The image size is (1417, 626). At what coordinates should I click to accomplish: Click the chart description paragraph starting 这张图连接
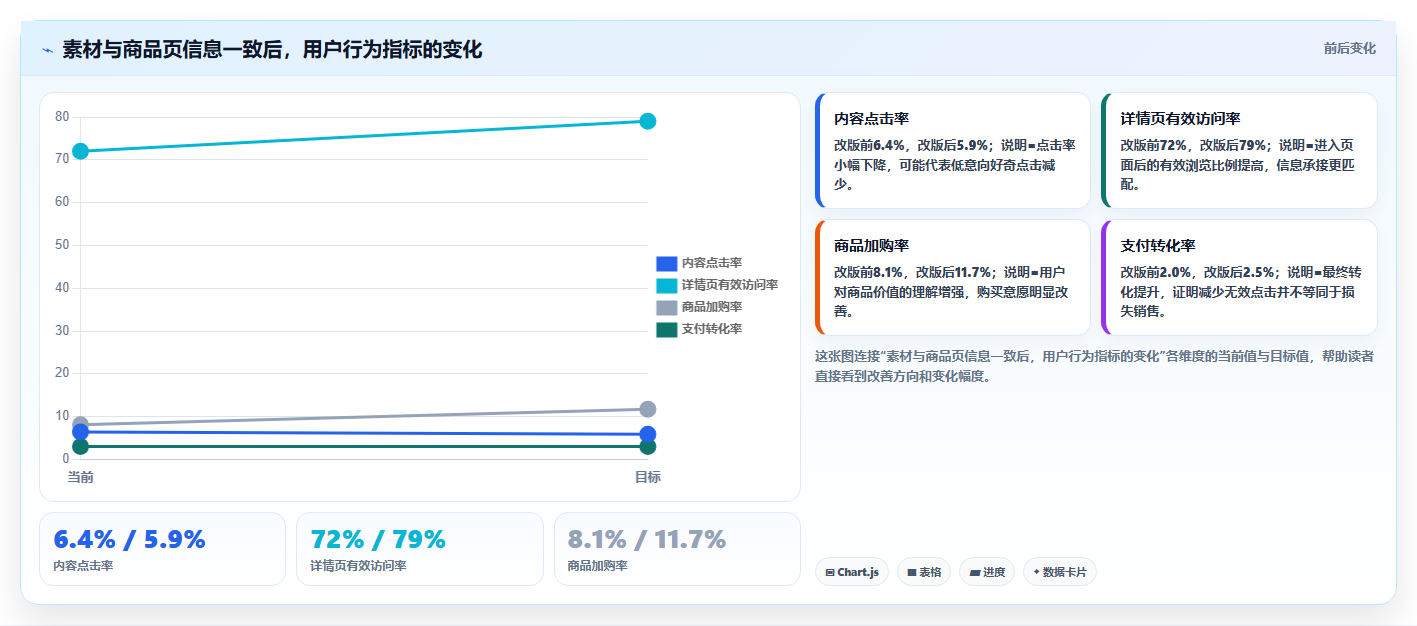click(1094, 366)
